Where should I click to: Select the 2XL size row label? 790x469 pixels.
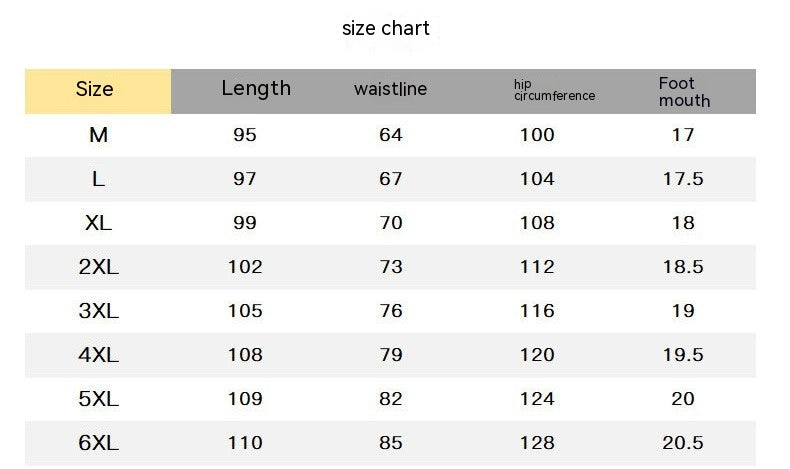click(x=98, y=267)
